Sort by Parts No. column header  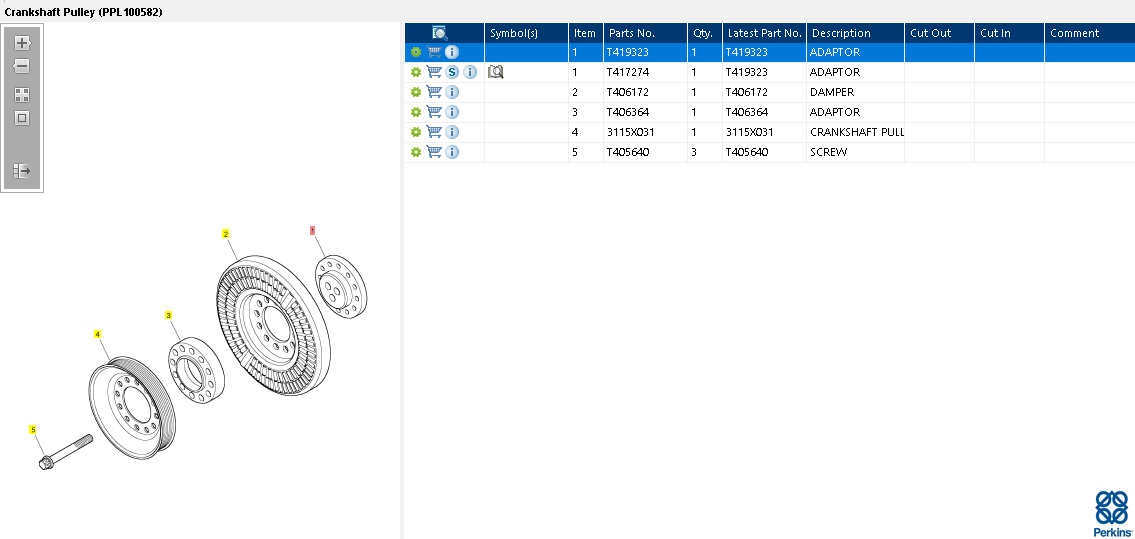[631, 33]
